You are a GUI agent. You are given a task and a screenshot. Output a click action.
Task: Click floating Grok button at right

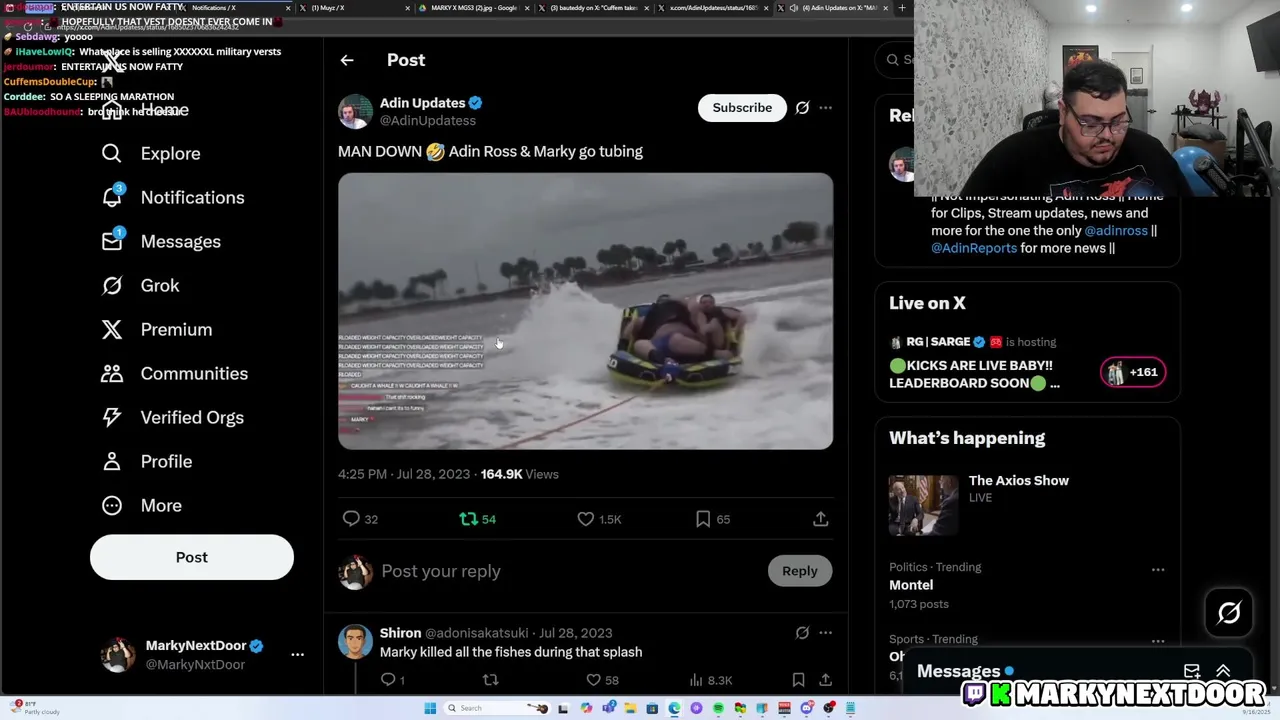pyautogui.click(x=1229, y=613)
